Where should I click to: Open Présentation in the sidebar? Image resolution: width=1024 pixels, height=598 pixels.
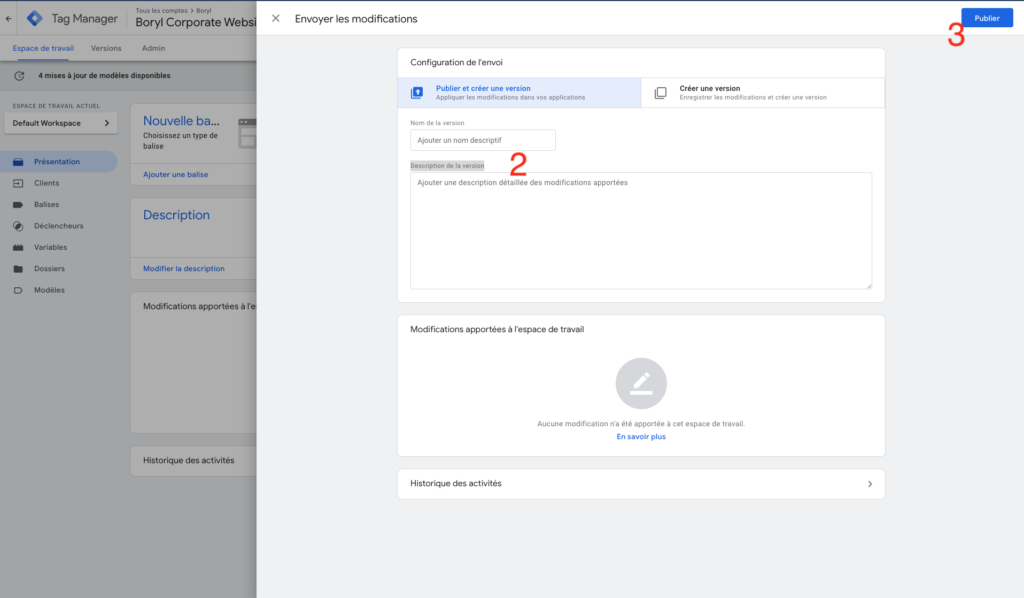click(x=57, y=162)
